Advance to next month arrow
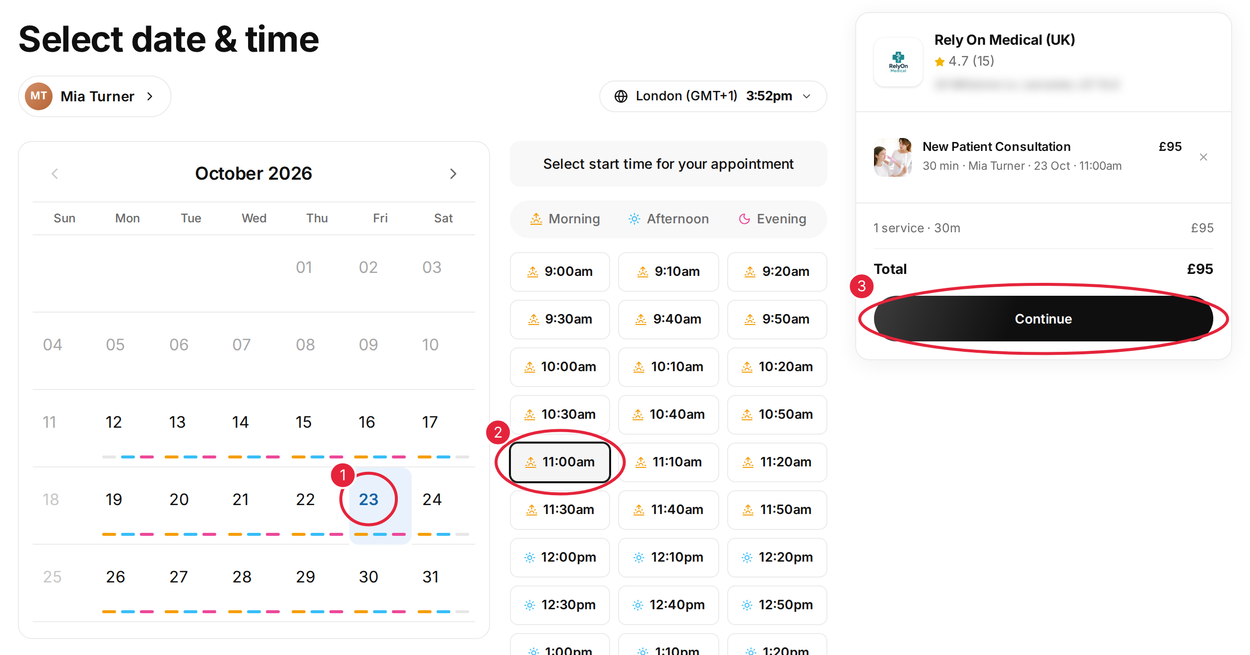This screenshot has height=655, width=1250. point(453,174)
